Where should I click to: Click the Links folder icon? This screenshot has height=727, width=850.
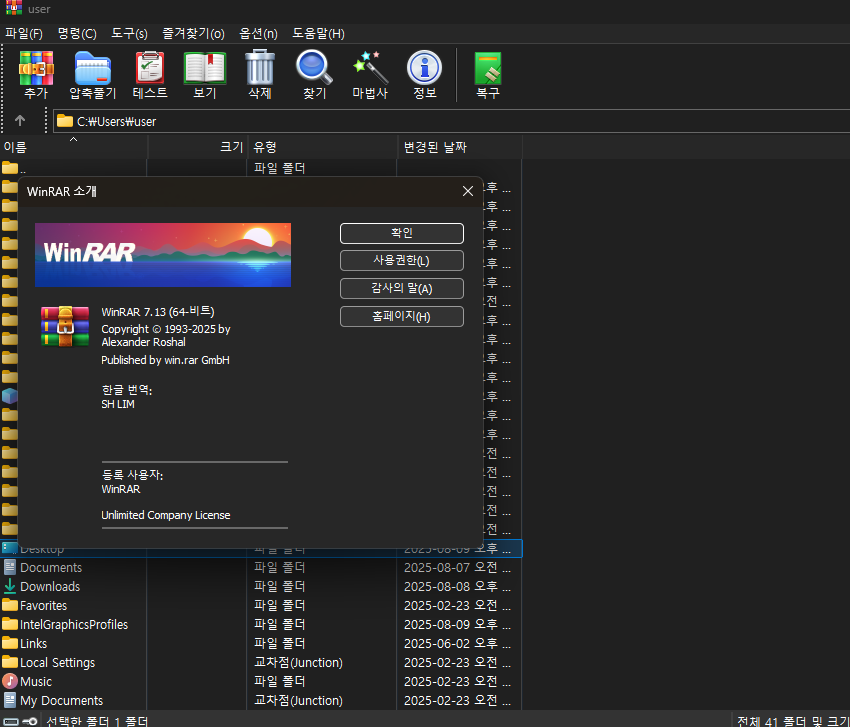click(10, 643)
